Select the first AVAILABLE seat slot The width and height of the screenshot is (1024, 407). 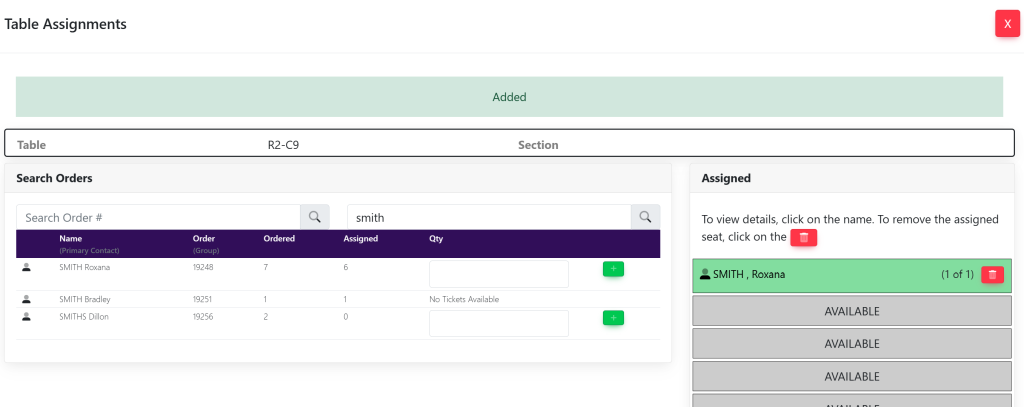point(851,311)
